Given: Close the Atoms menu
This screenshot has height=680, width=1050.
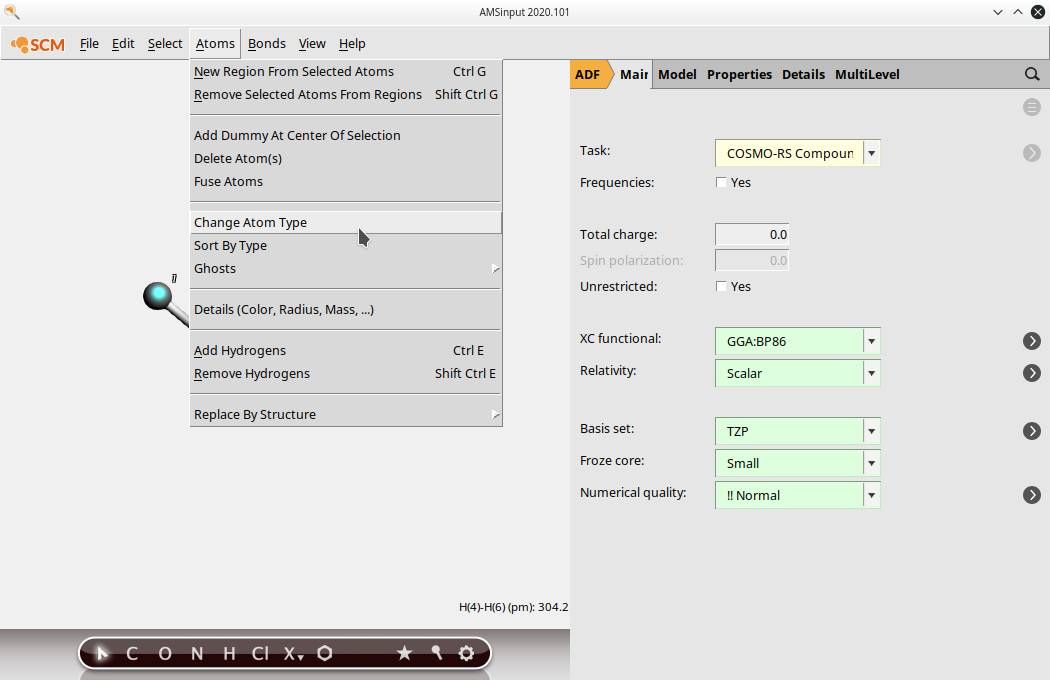Looking at the screenshot, I should click(x=215, y=44).
